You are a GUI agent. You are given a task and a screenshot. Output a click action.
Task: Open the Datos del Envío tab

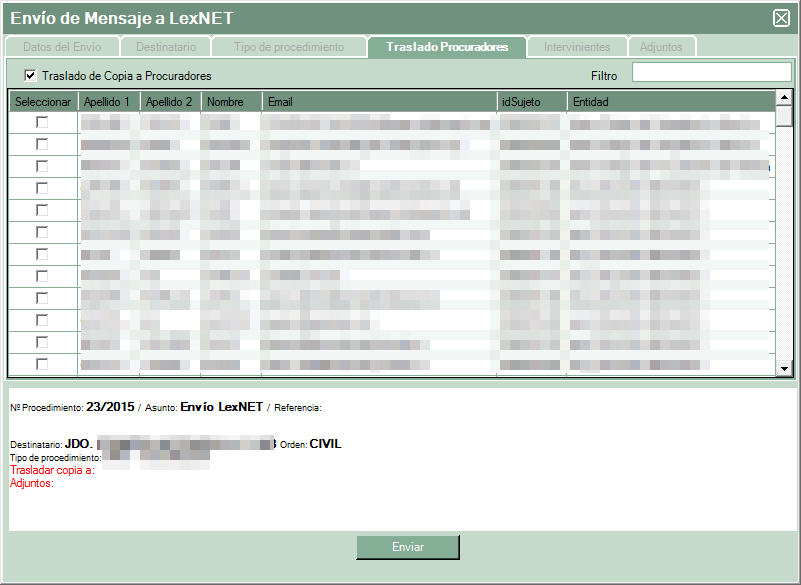pos(60,47)
